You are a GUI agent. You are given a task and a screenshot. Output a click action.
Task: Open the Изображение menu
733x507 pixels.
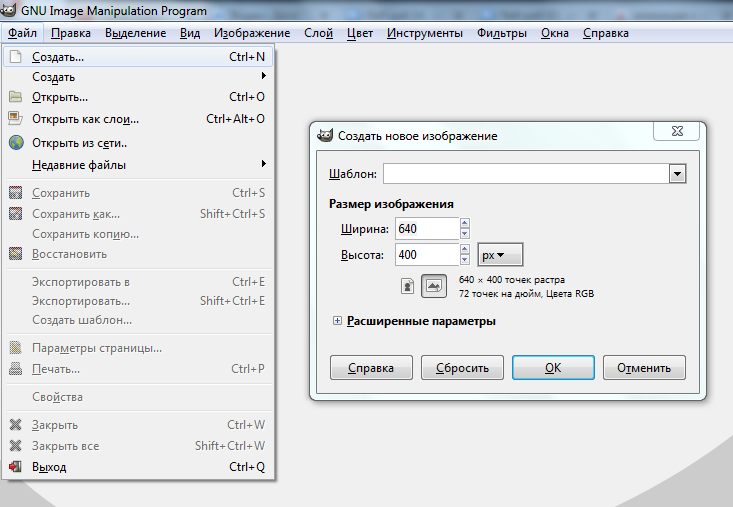252,33
